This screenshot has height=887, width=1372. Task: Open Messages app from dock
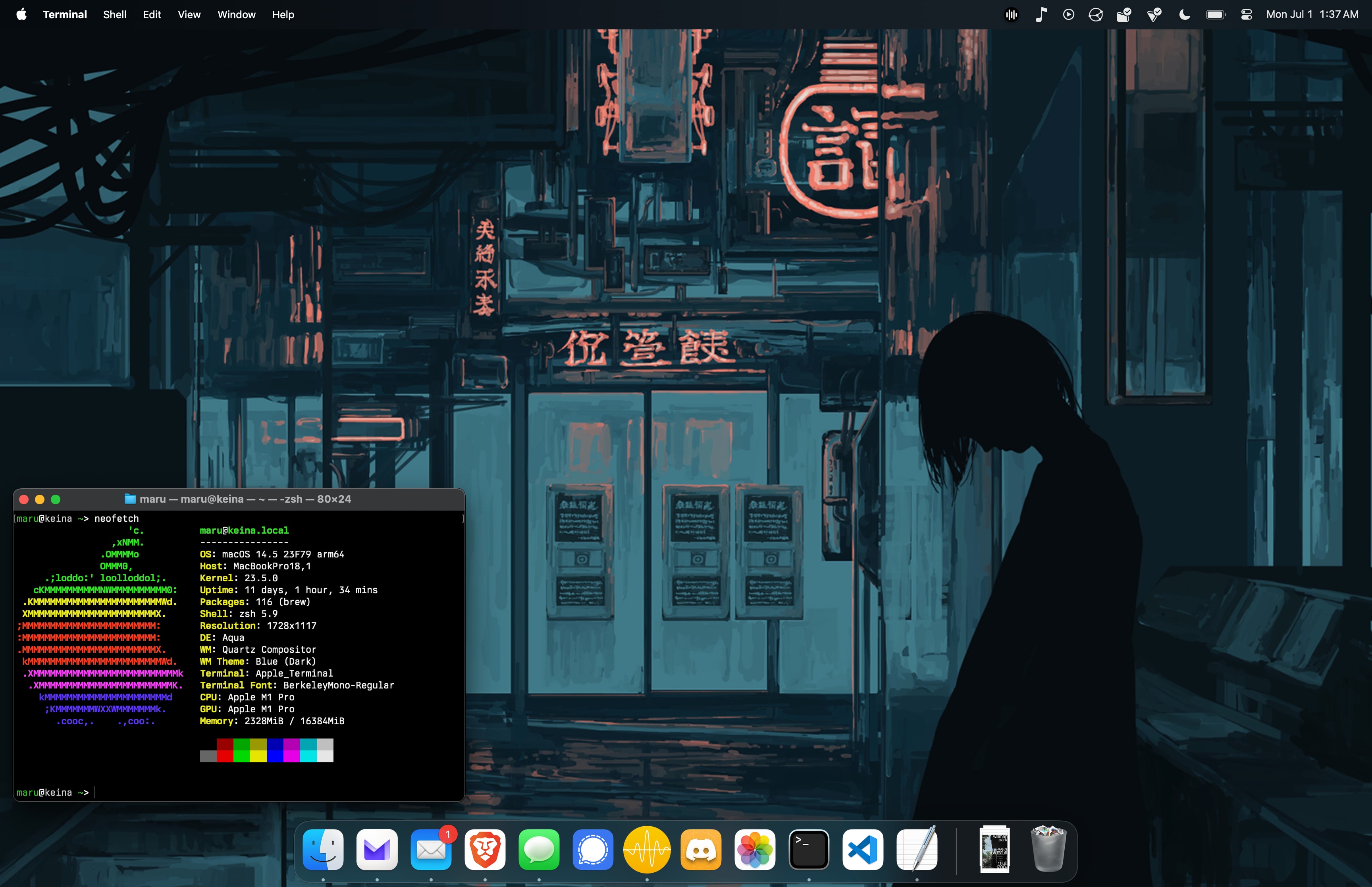click(540, 851)
